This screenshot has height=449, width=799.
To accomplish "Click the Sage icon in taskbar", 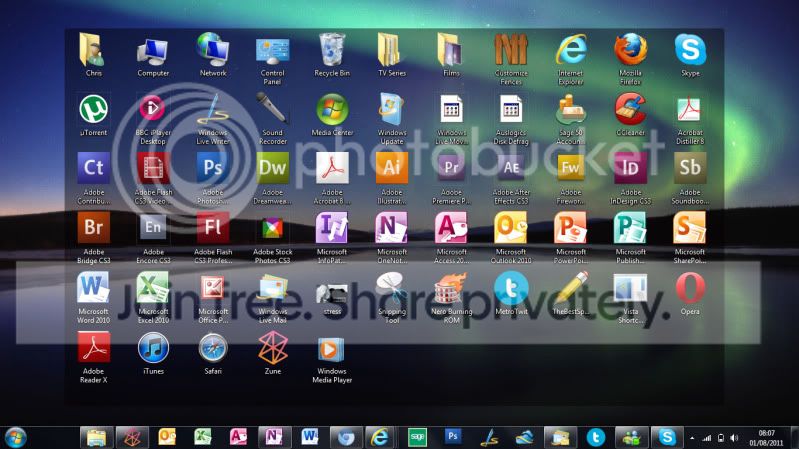I will (417, 437).
